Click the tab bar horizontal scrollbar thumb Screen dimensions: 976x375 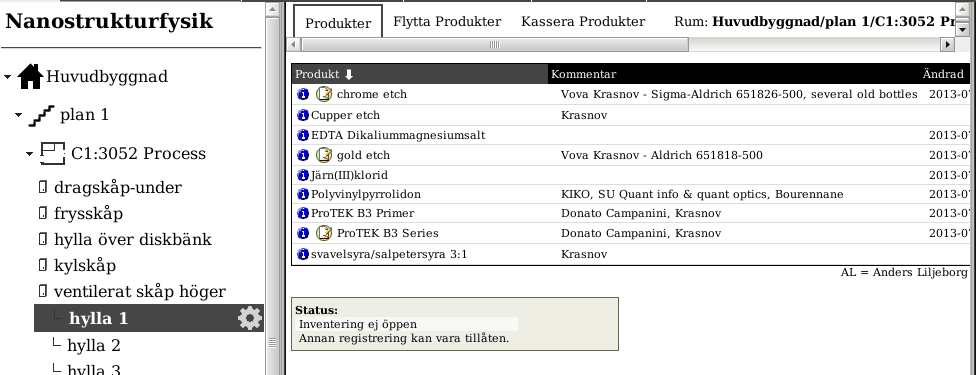[x=495, y=44]
